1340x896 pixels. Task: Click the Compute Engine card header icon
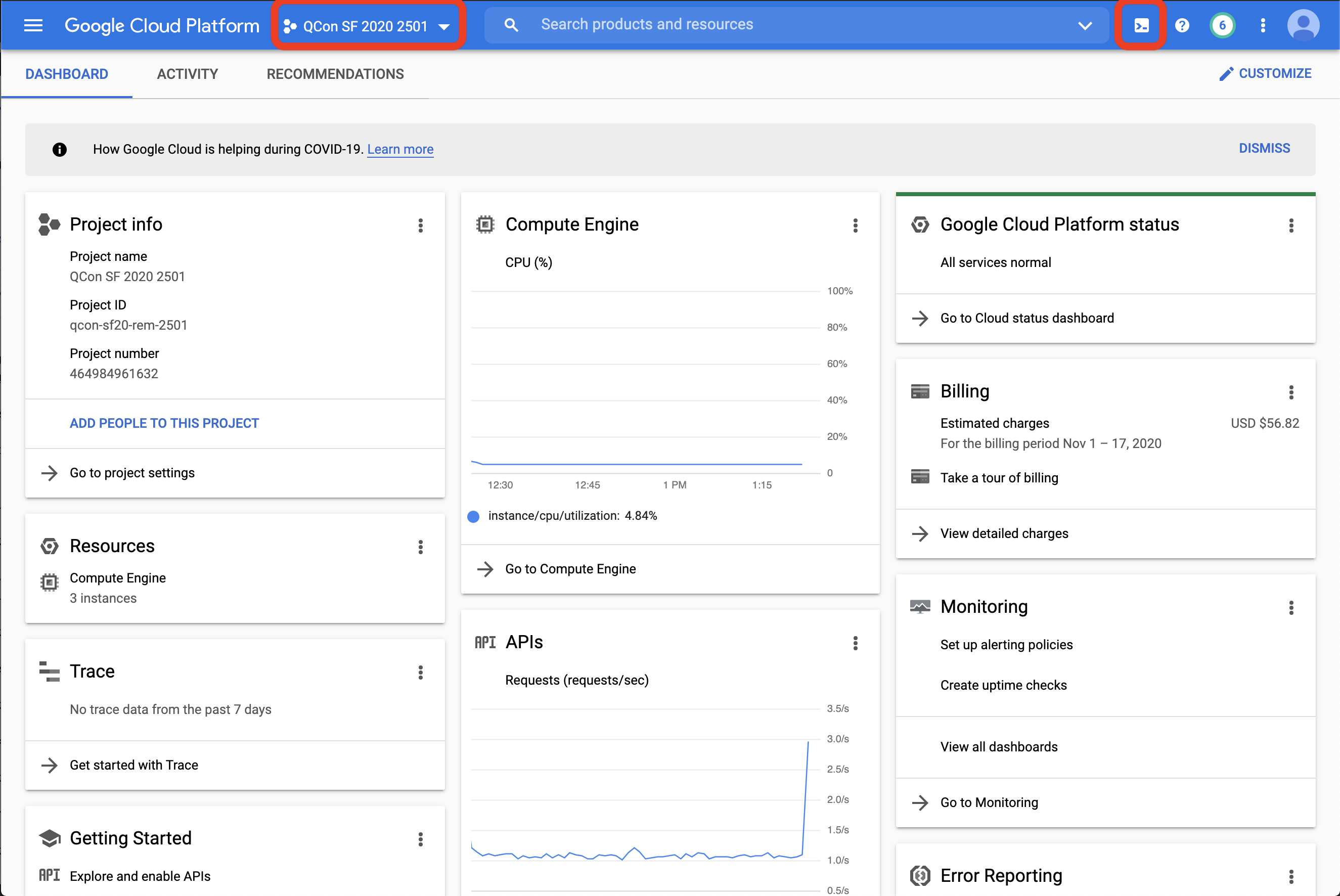pyautogui.click(x=485, y=224)
